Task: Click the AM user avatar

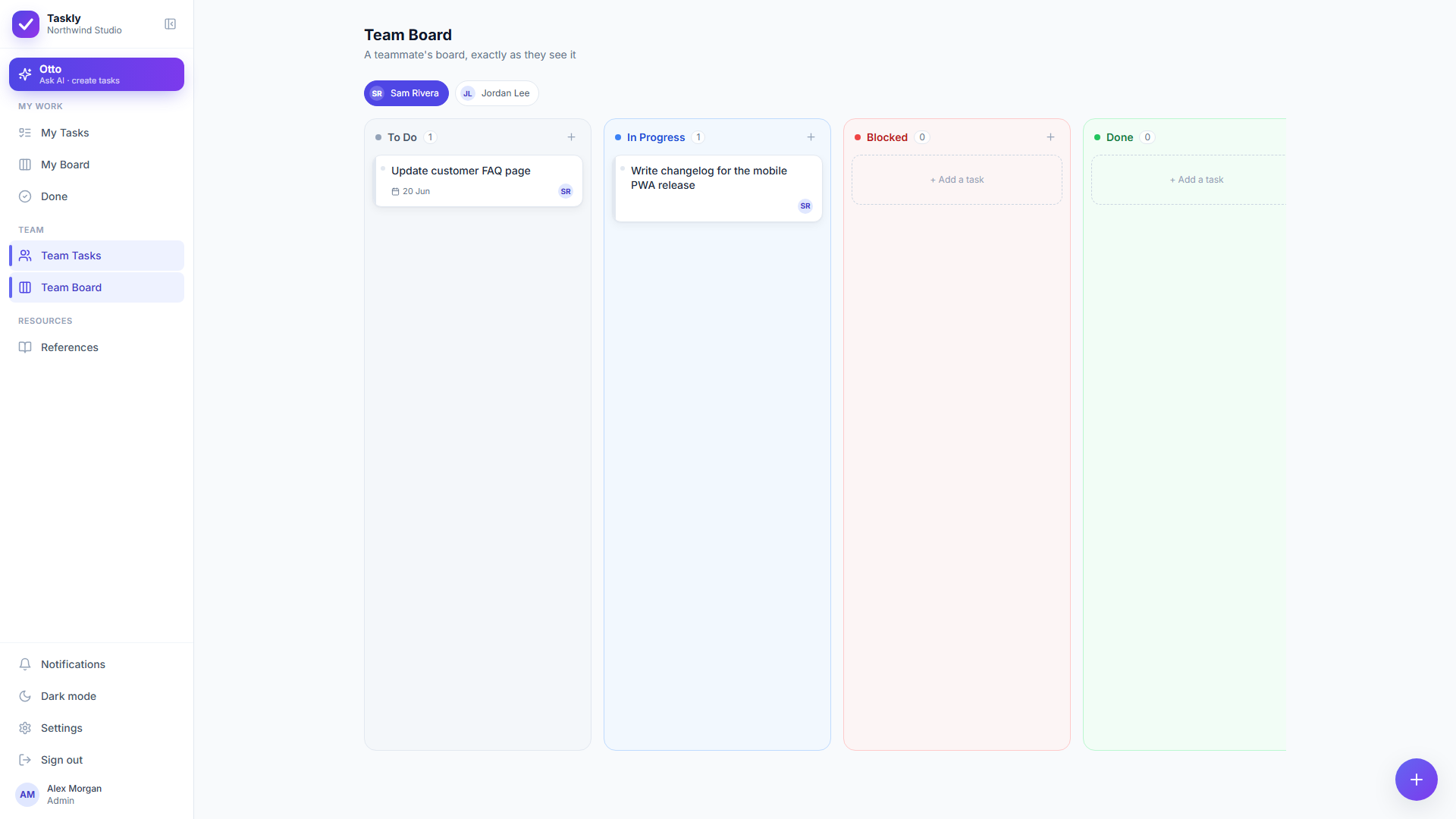Action: pos(27,795)
